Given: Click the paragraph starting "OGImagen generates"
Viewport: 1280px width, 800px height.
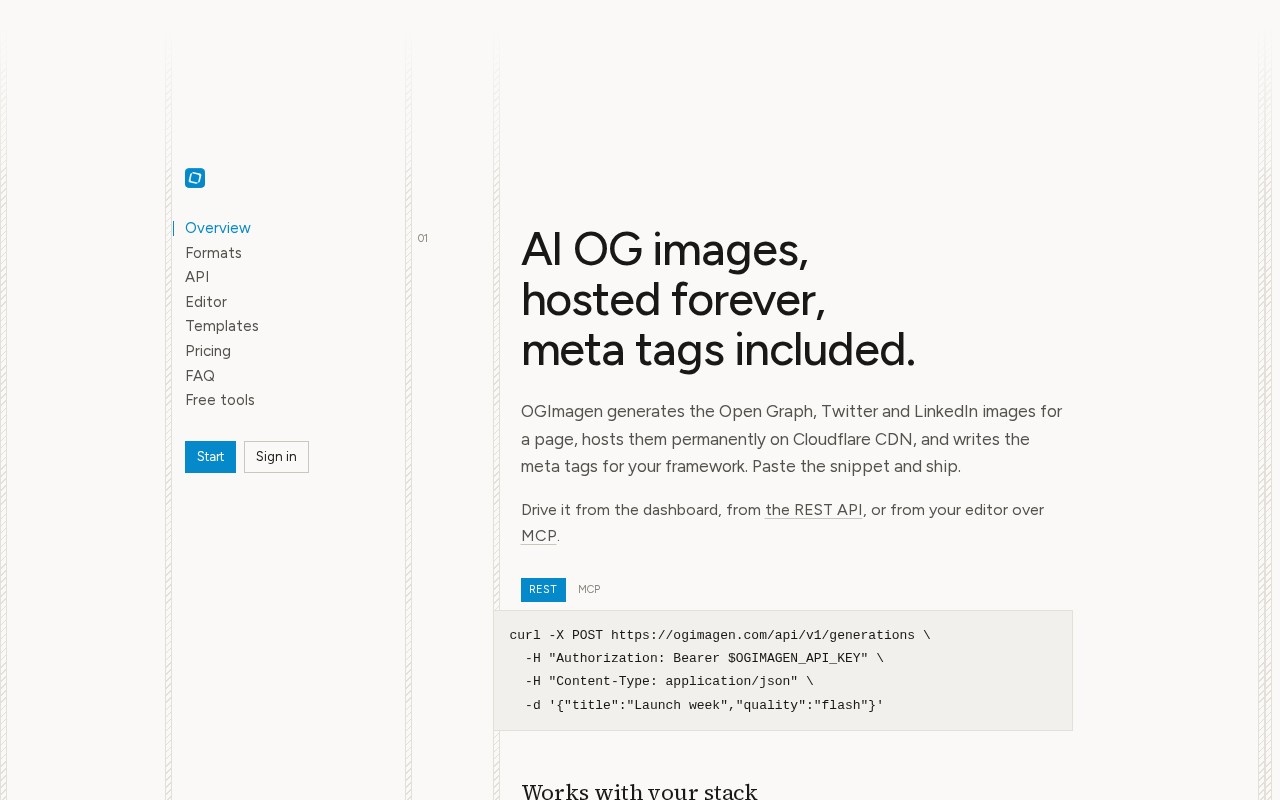Looking at the screenshot, I should [792, 439].
